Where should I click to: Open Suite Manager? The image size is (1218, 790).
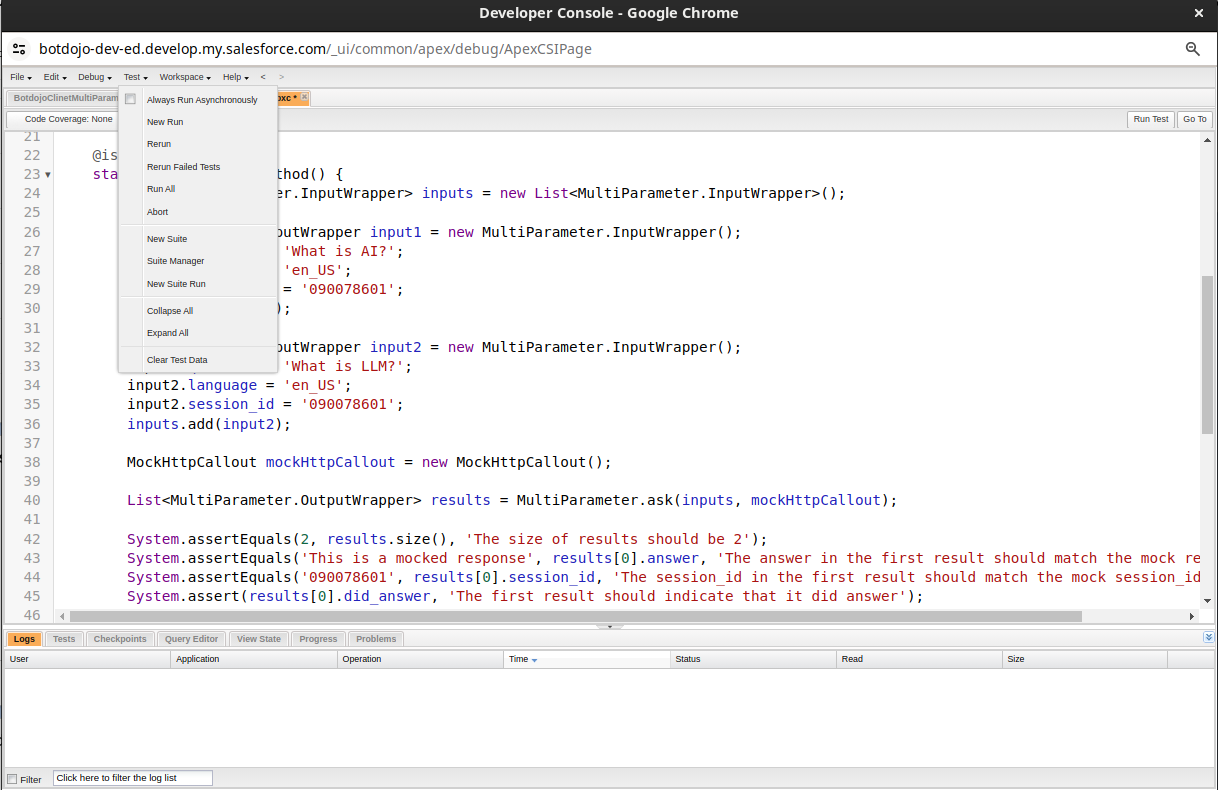pos(197,261)
